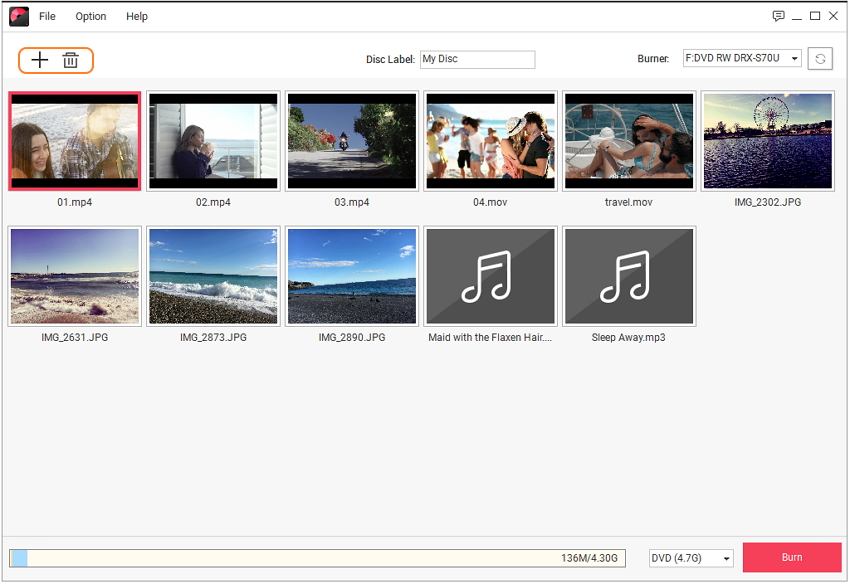Viewport: 850px width, 584px height.
Task: Click the Disc Label text field
Action: [x=477, y=59]
